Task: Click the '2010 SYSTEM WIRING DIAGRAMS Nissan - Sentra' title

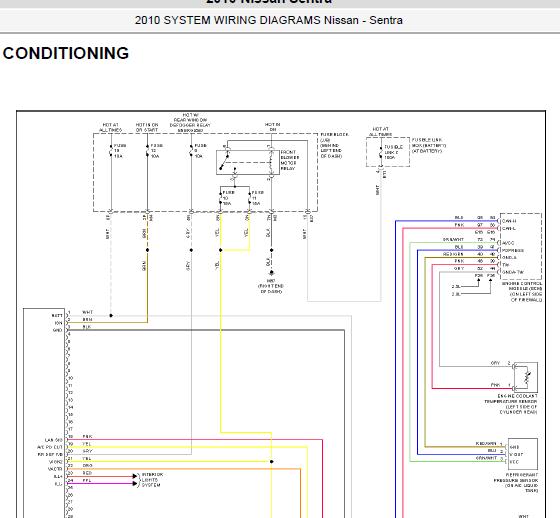Action: pos(269,20)
